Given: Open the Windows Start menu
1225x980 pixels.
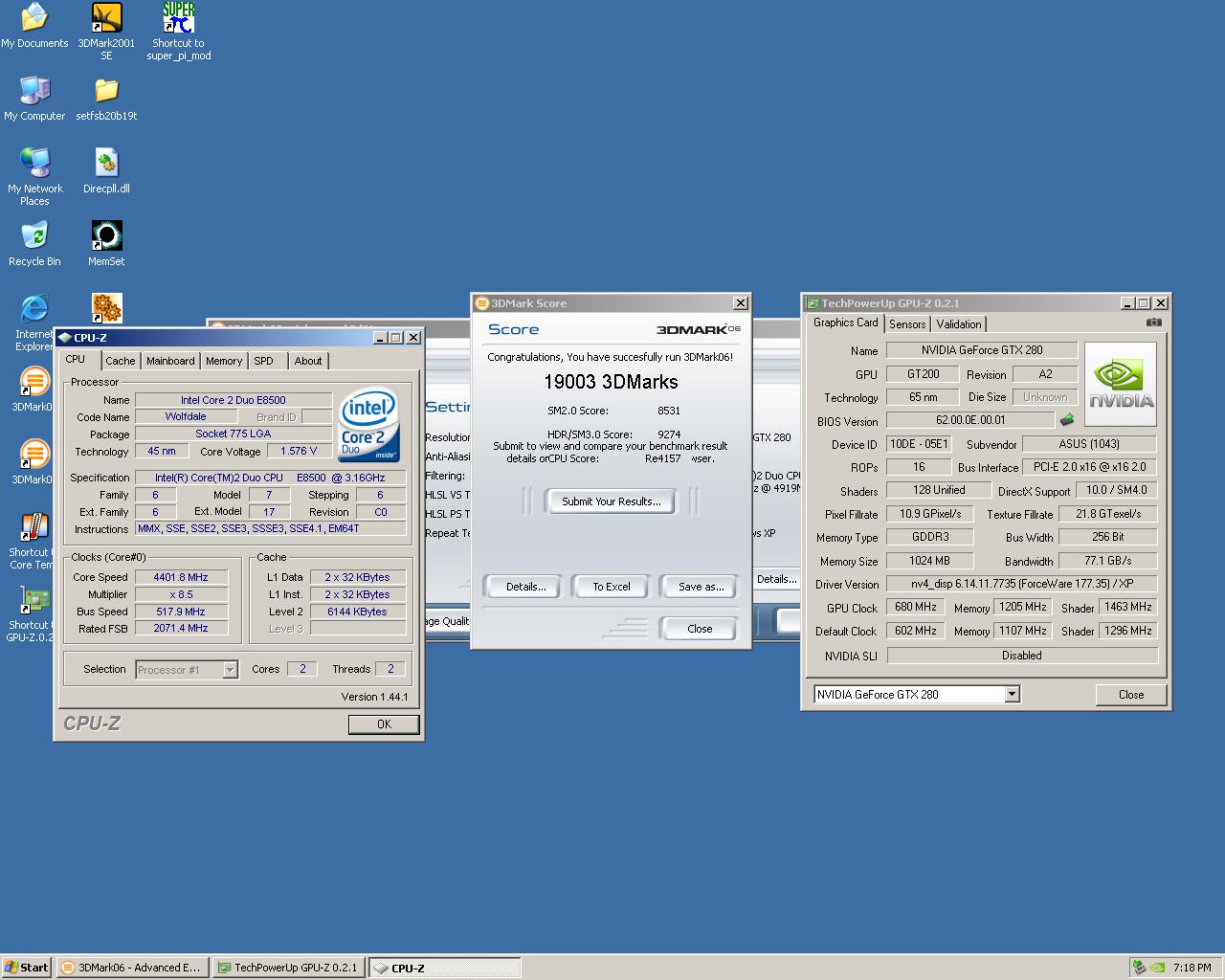Looking at the screenshot, I should coord(26,968).
